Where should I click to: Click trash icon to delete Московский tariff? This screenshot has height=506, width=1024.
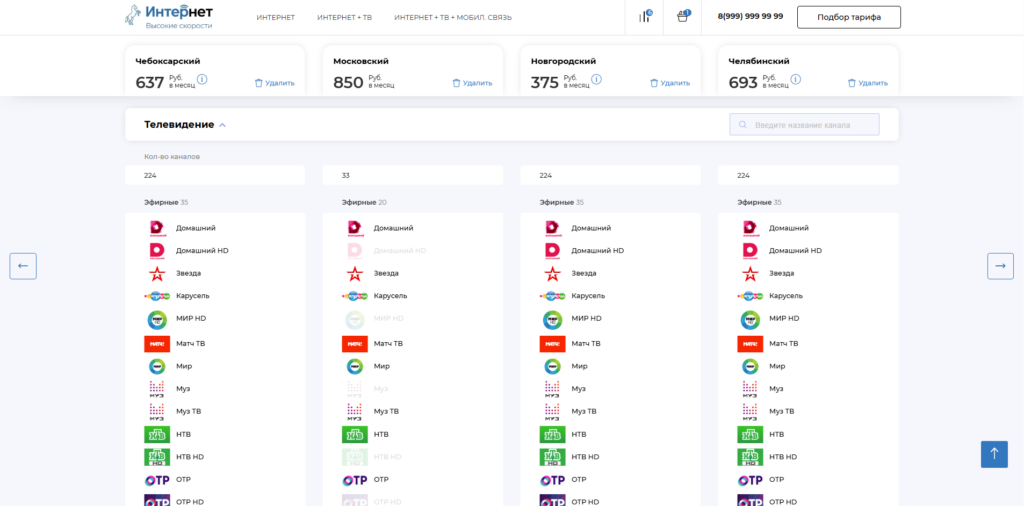pyautogui.click(x=456, y=83)
